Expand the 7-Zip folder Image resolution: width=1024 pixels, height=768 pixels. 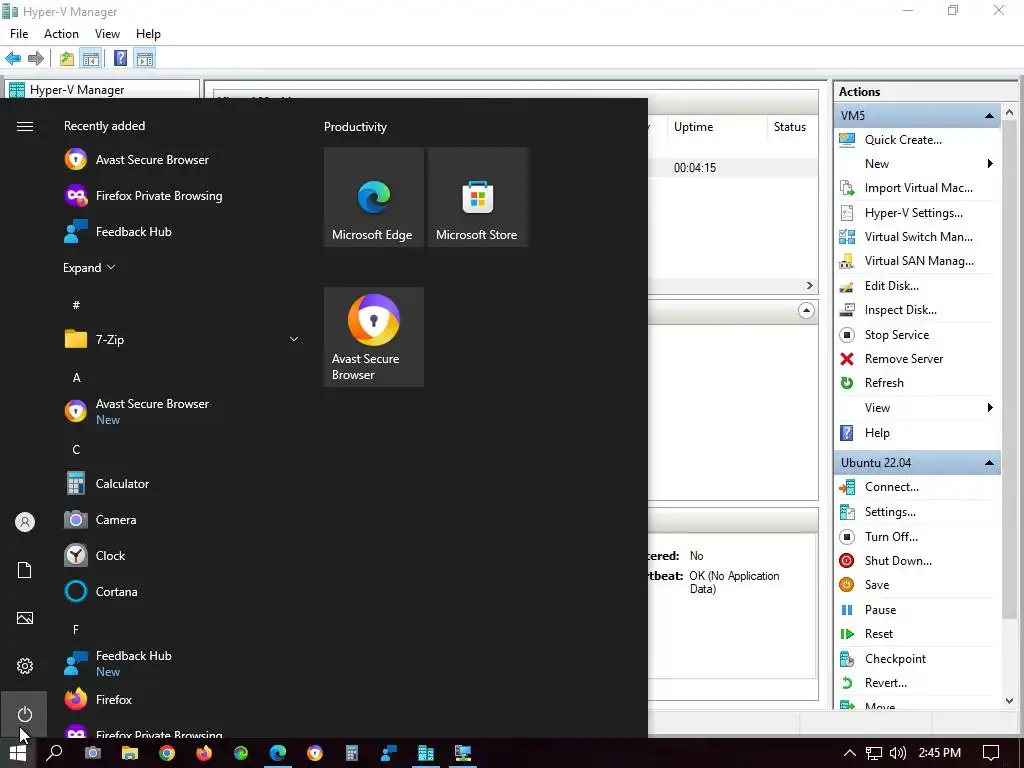coord(182,340)
